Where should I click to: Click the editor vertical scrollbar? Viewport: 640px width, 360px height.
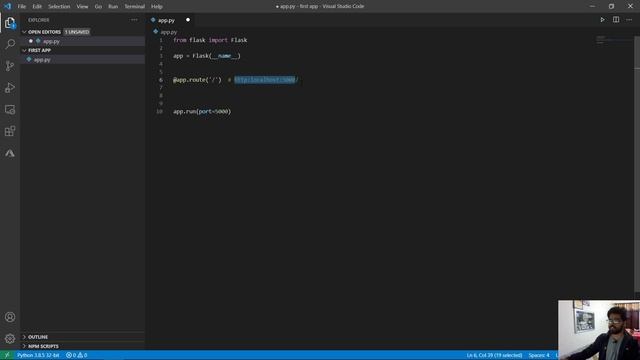[637, 163]
